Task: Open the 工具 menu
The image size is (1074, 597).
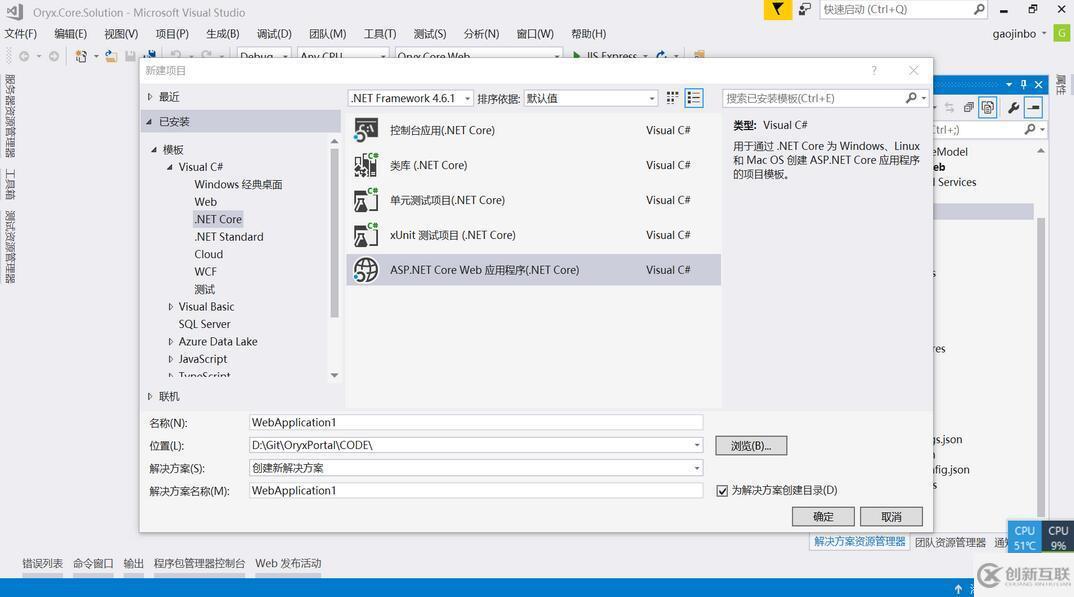Action: click(x=378, y=33)
